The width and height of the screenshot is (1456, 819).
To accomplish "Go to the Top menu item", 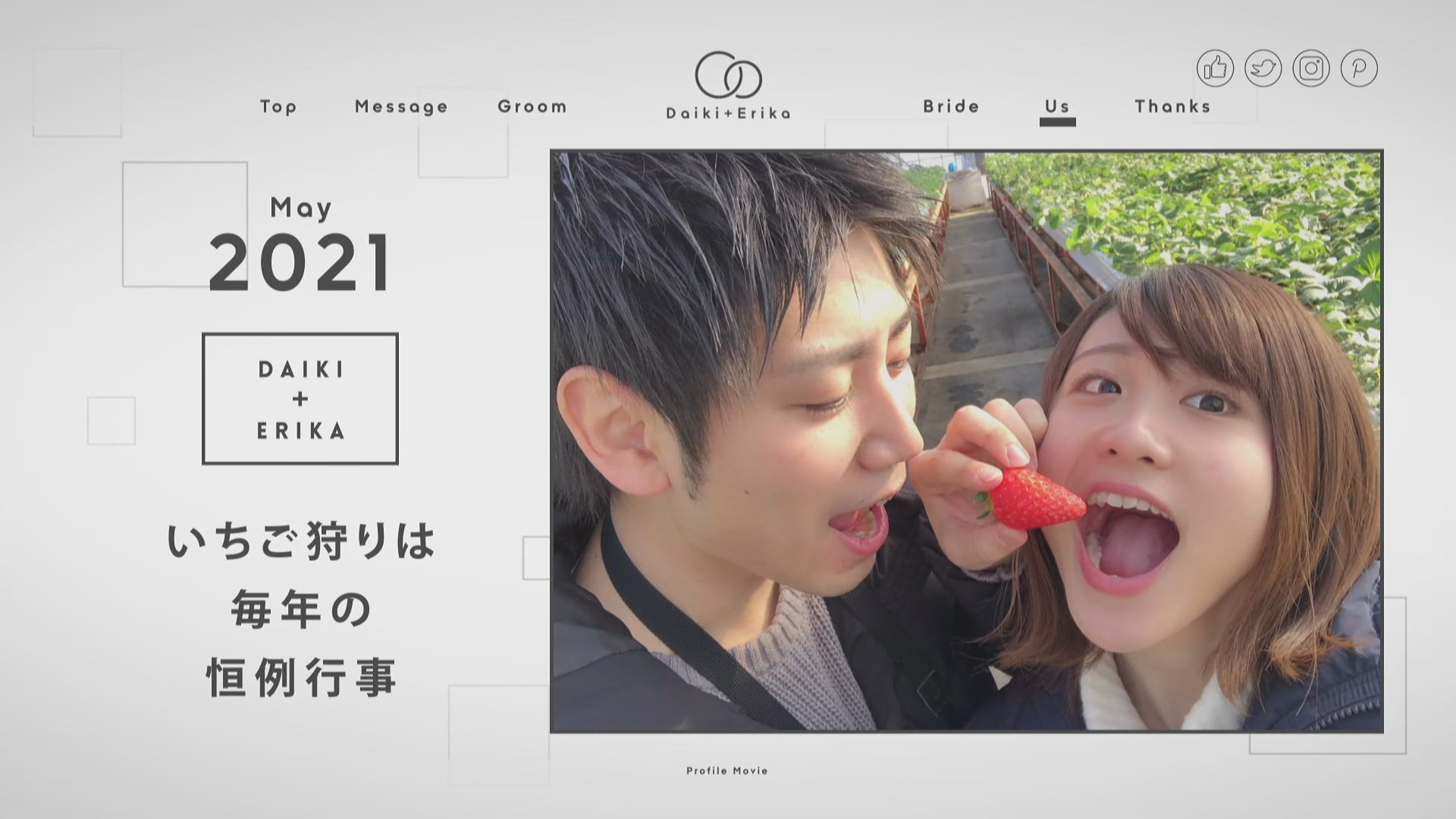I will click(x=278, y=106).
